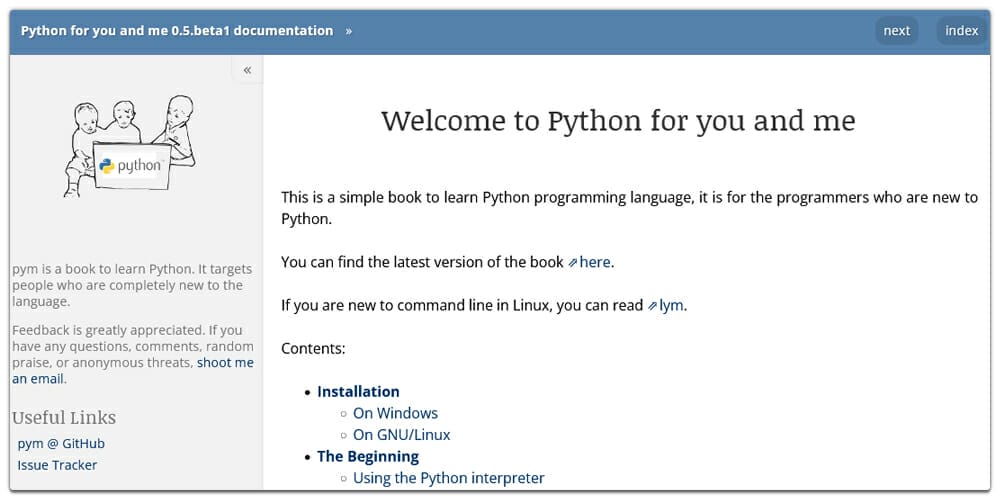Follow the 'here' latest version link
The height and width of the screenshot is (500, 1000).
click(x=595, y=262)
